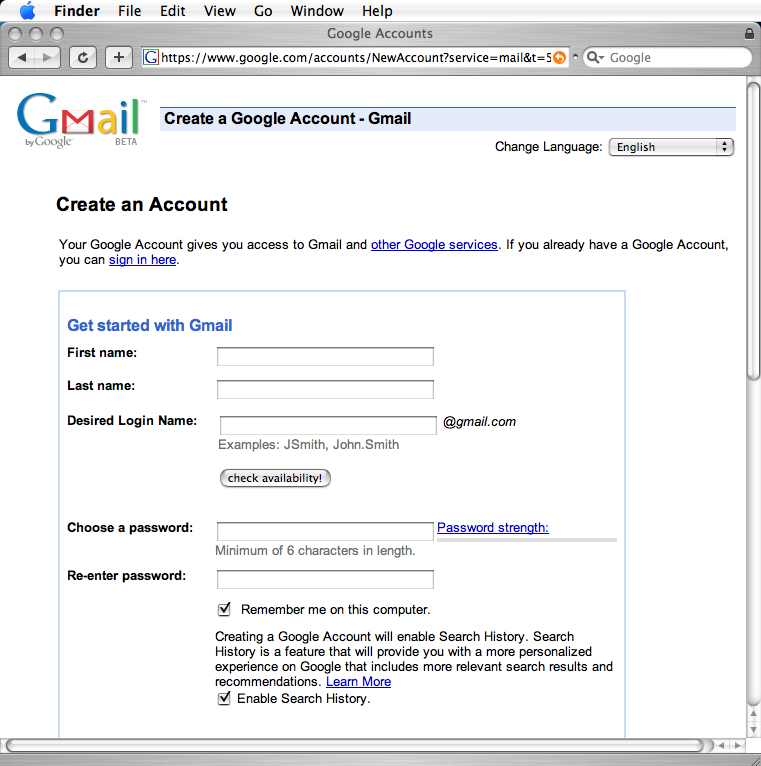Click the padlock security icon in title bar
The height and width of the screenshot is (766, 761).
pos(749,33)
